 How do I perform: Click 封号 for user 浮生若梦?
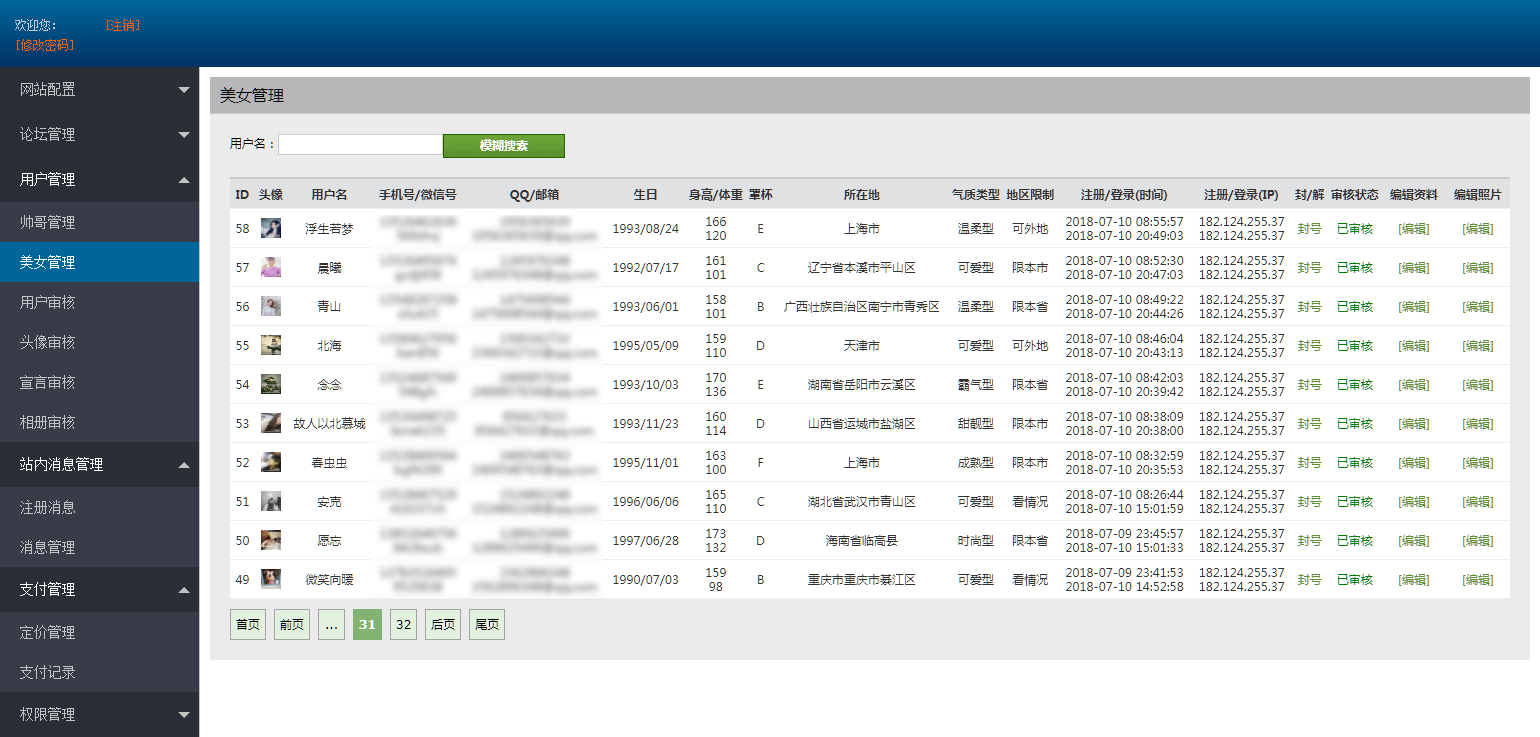(1309, 229)
